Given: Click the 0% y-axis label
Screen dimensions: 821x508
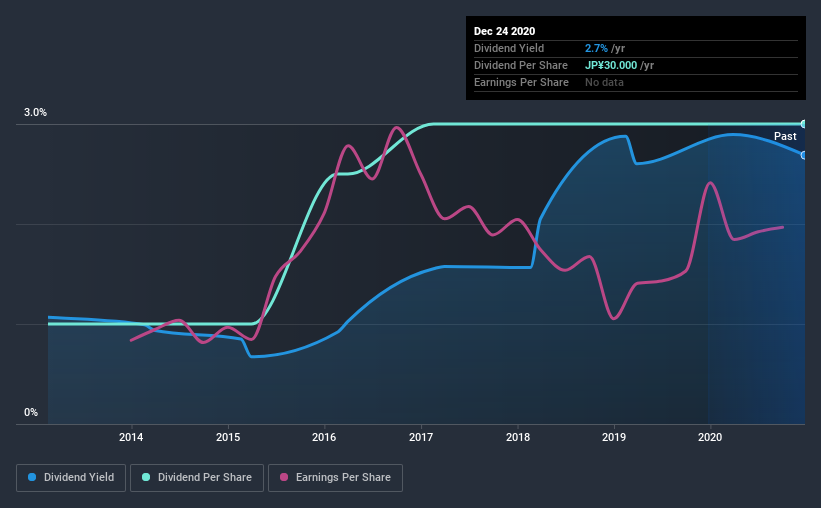Looking at the screenshot, I should [x=31, y=412].
